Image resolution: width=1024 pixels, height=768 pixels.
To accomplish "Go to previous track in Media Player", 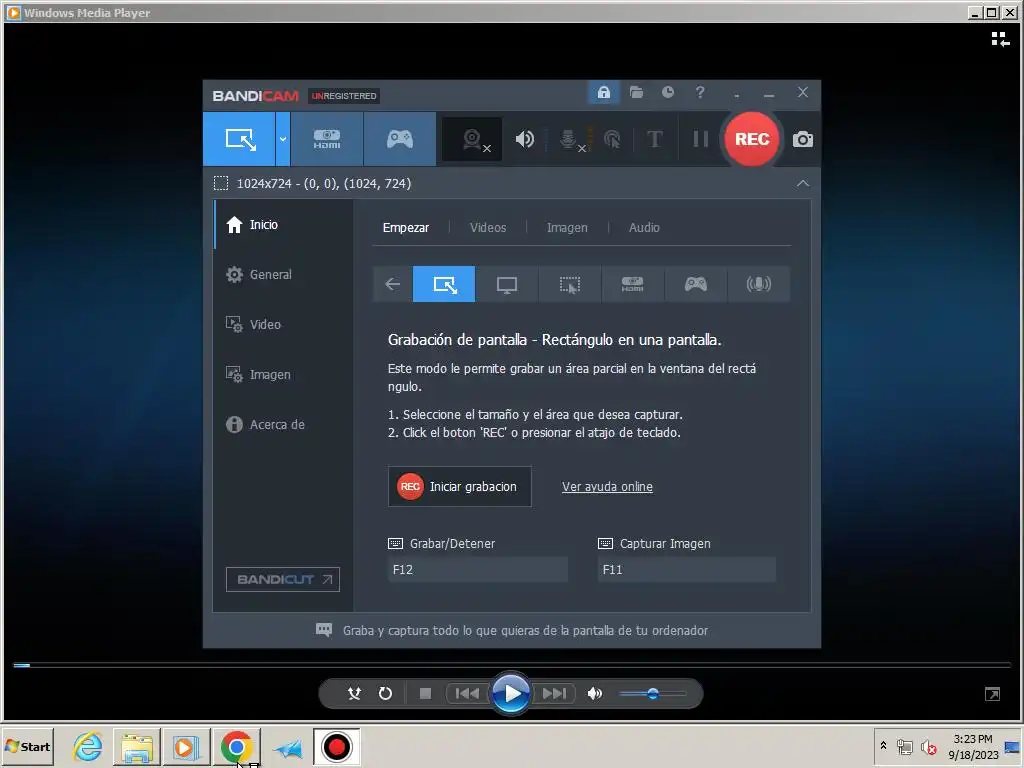I will [x=467, y=694].
